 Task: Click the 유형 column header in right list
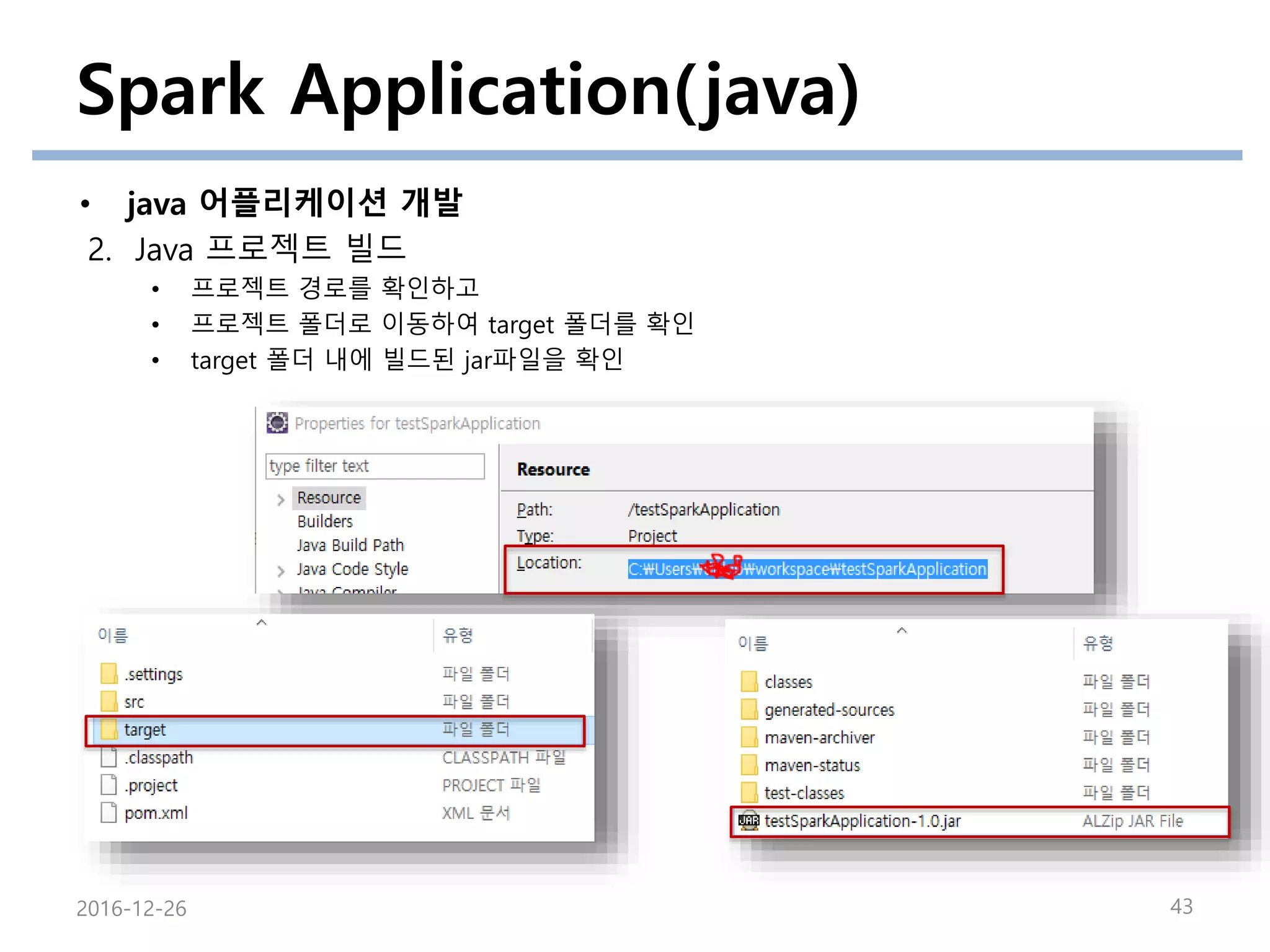pos(1098,643)
